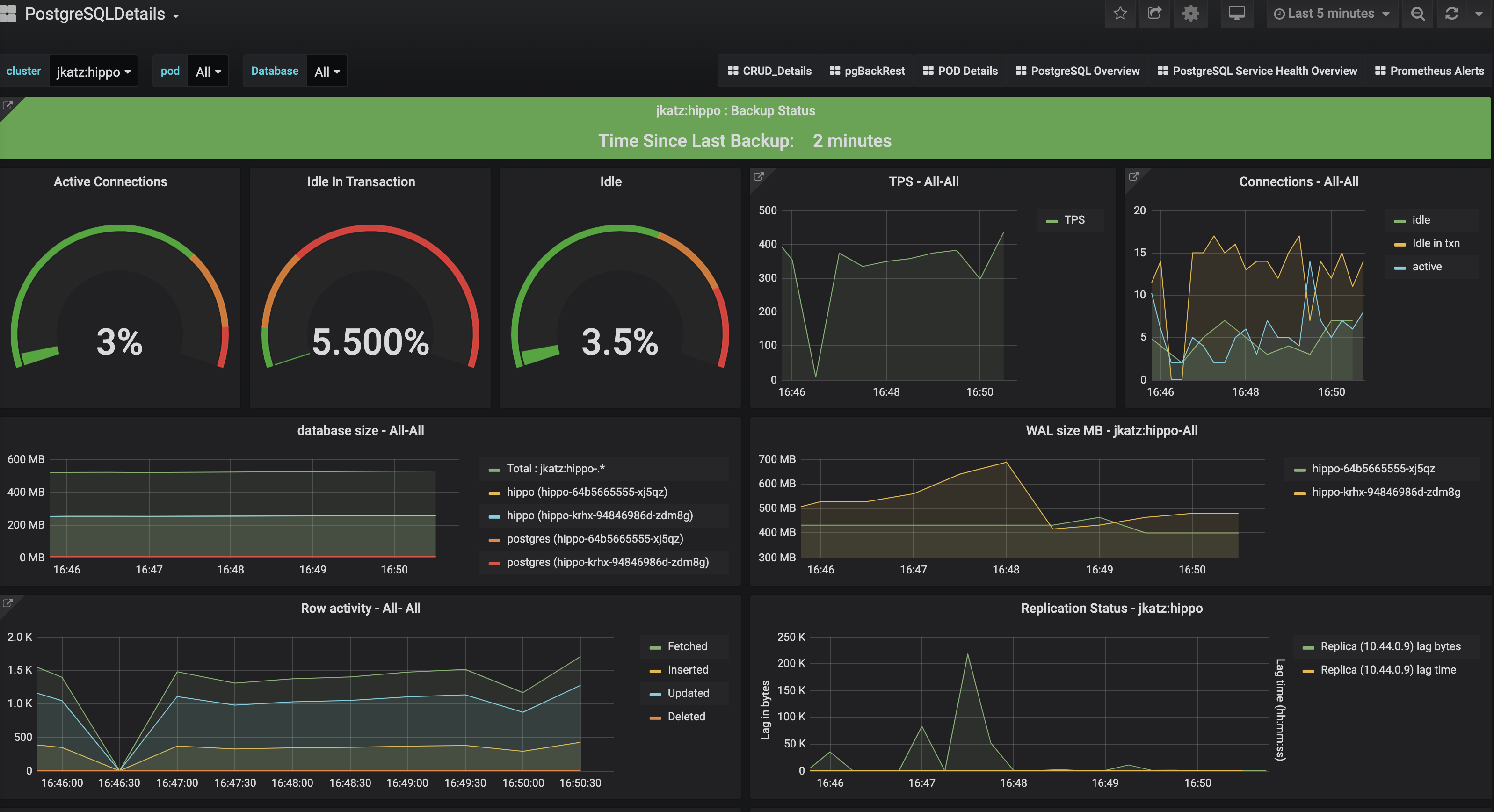Screen dimensions: 1494x812
Task: Expand the Database All filter dropdown
Action: click(325, 71)
